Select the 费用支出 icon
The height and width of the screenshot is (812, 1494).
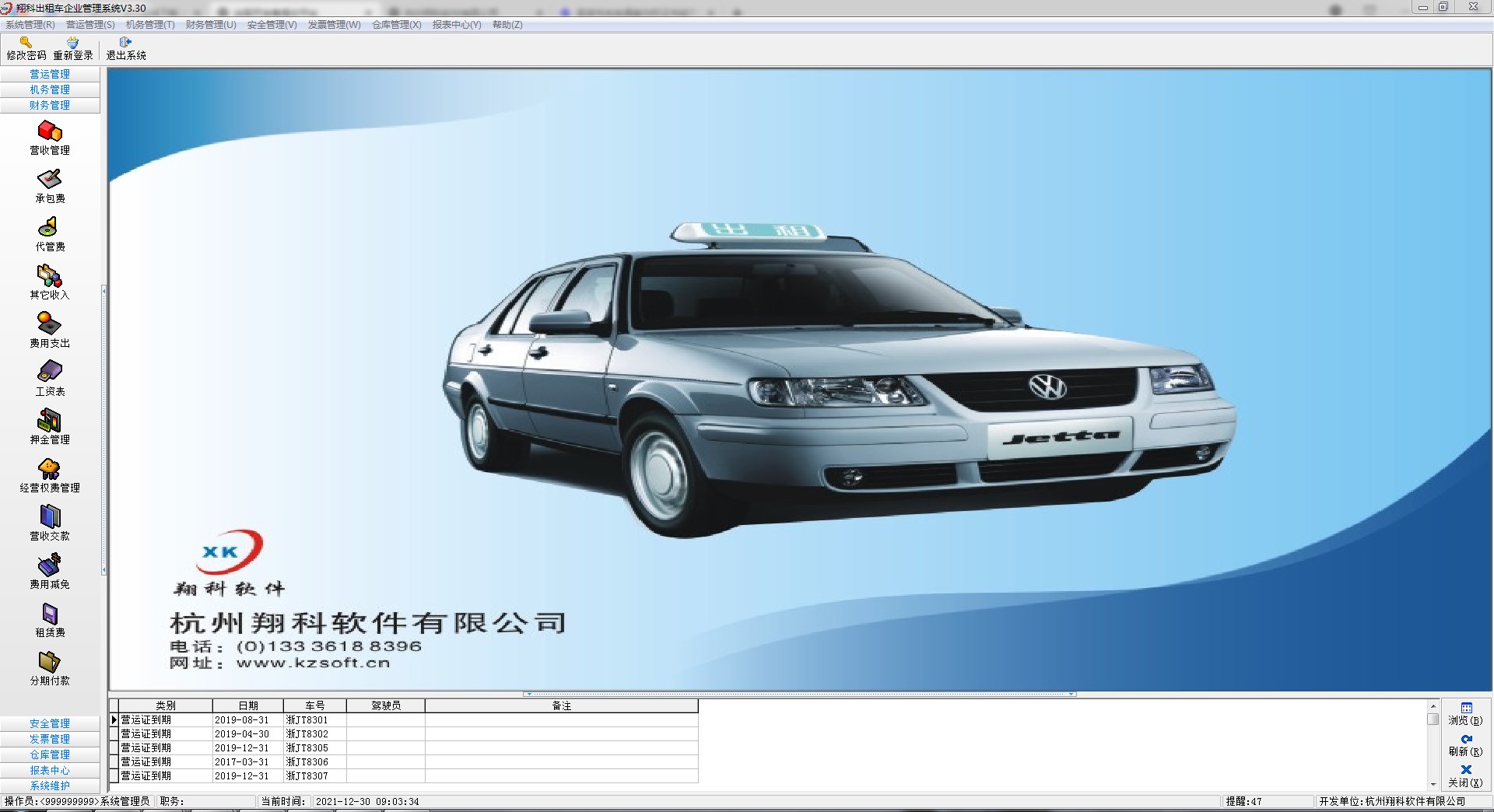point(50,331)
